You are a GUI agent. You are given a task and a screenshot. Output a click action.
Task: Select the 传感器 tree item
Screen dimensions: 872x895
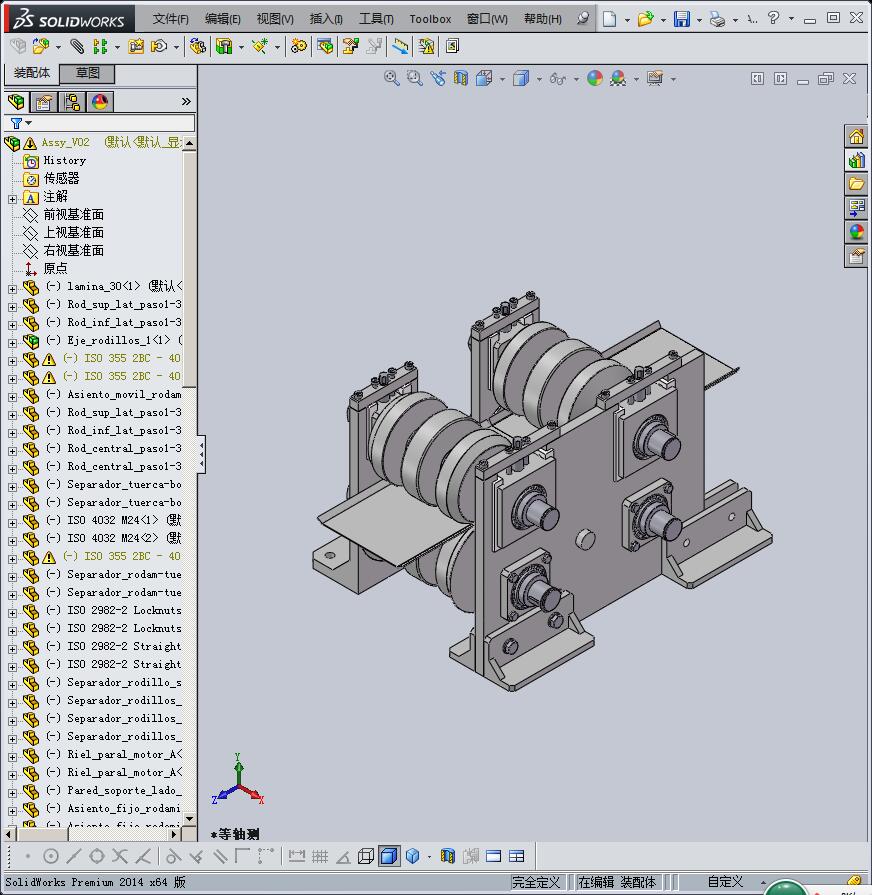click(x=61, y=179)
